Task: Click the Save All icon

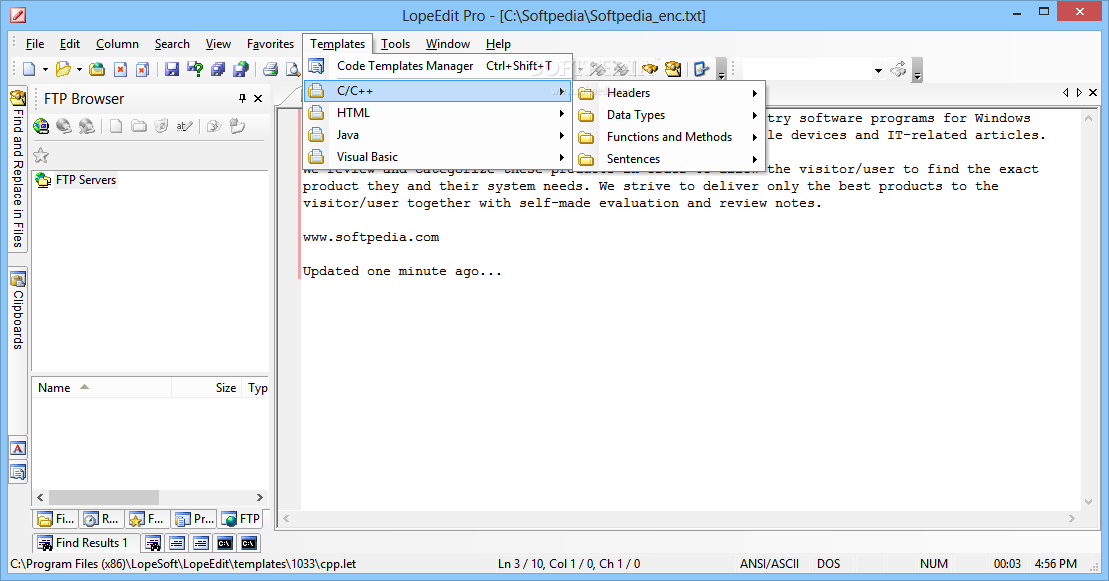Action: [218, 69]
